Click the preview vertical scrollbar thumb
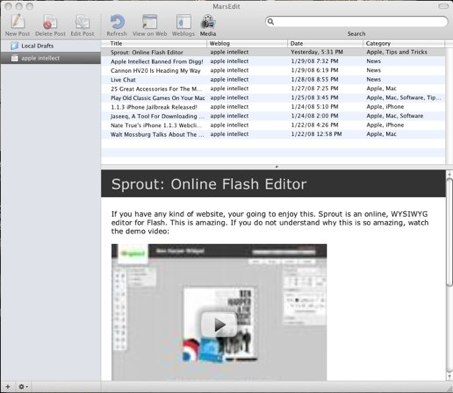This screenshot has width=453, height=393. 449,232
